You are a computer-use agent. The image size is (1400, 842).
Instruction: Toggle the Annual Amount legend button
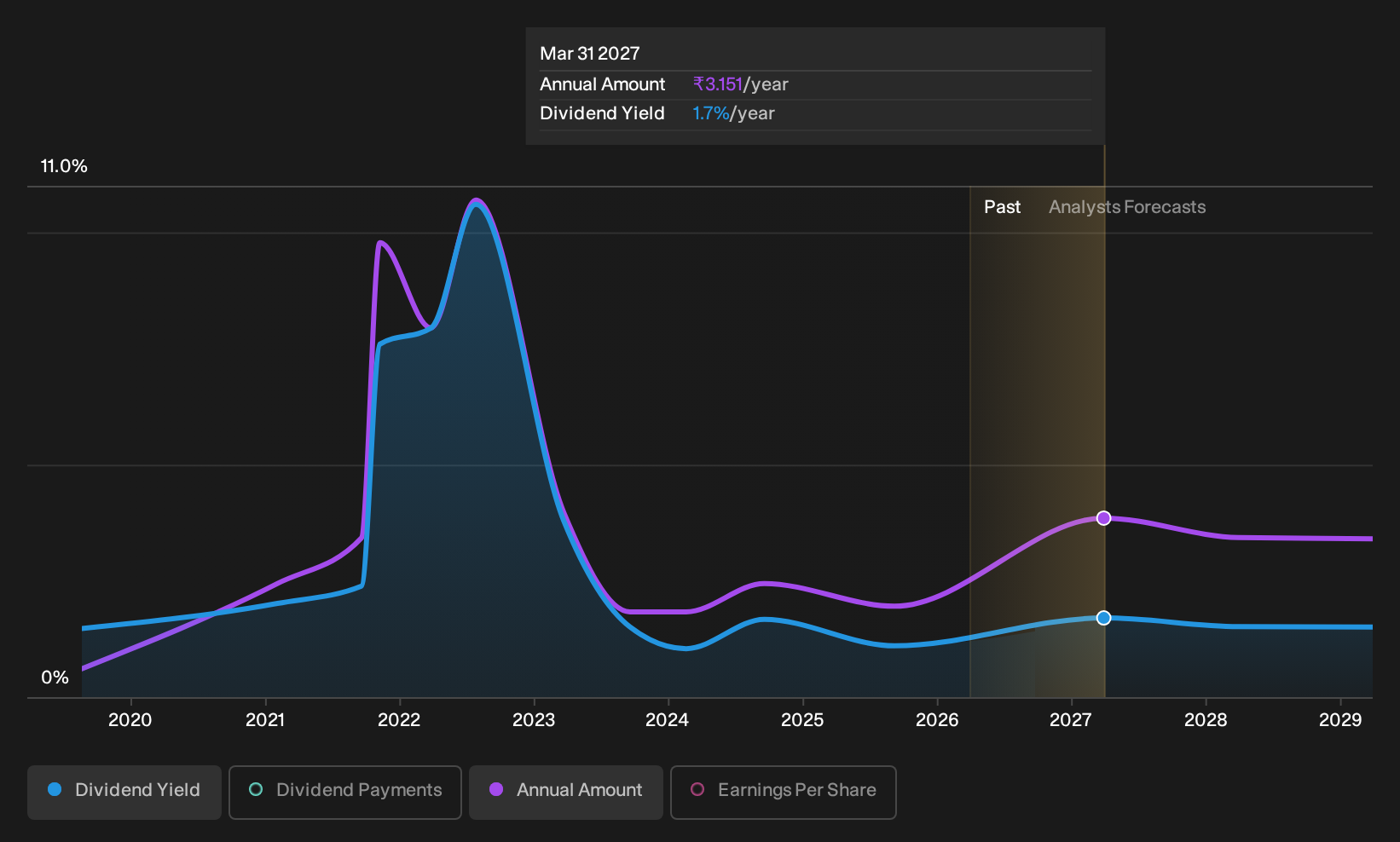566,792
